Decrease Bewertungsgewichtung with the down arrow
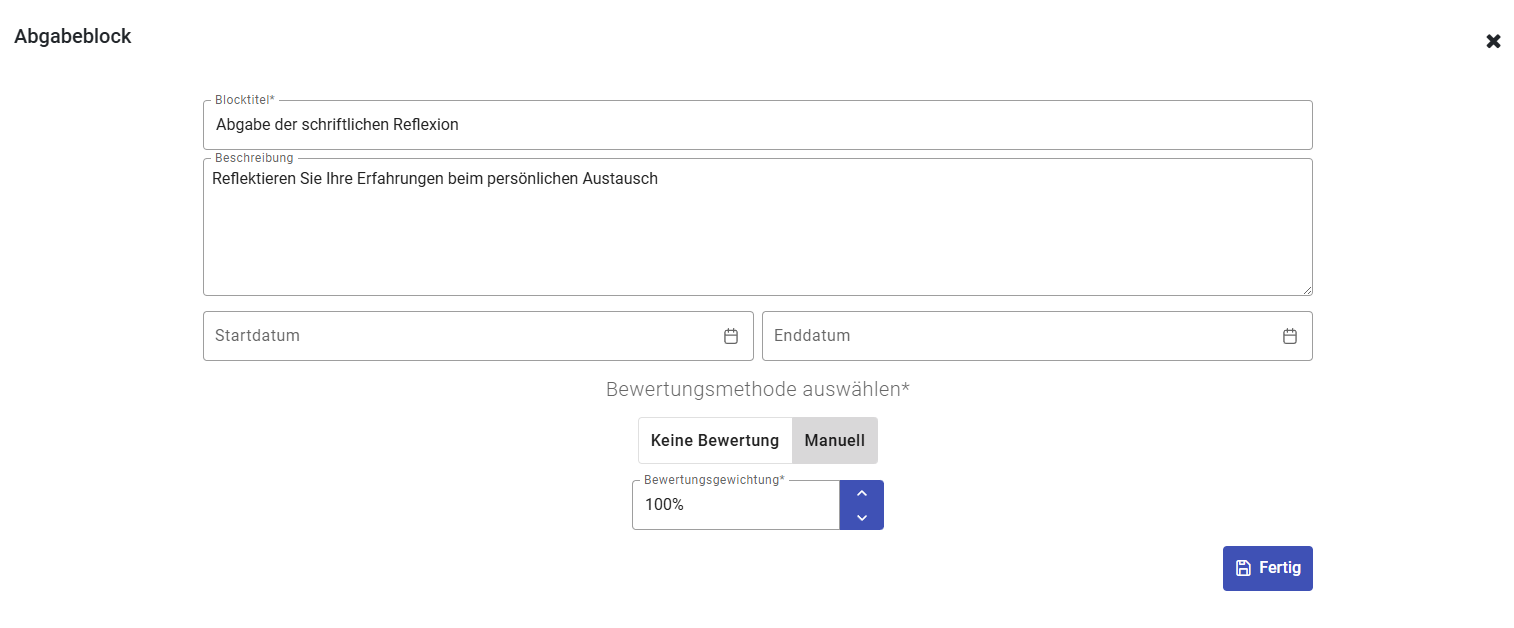This screenshot has width=1514, height=628. [x=861, y=517]
